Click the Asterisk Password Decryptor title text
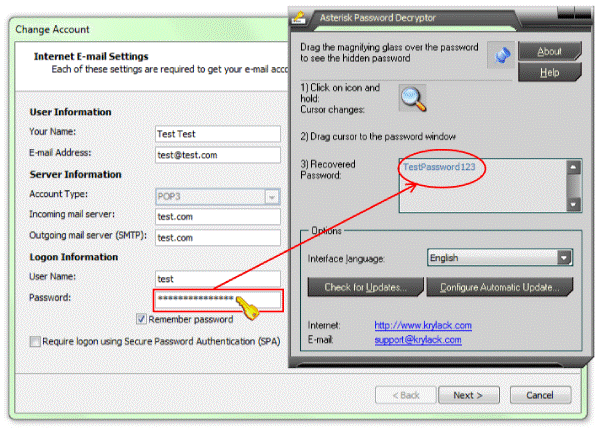The height and width of the screenshot is (431, 600). 378,18
